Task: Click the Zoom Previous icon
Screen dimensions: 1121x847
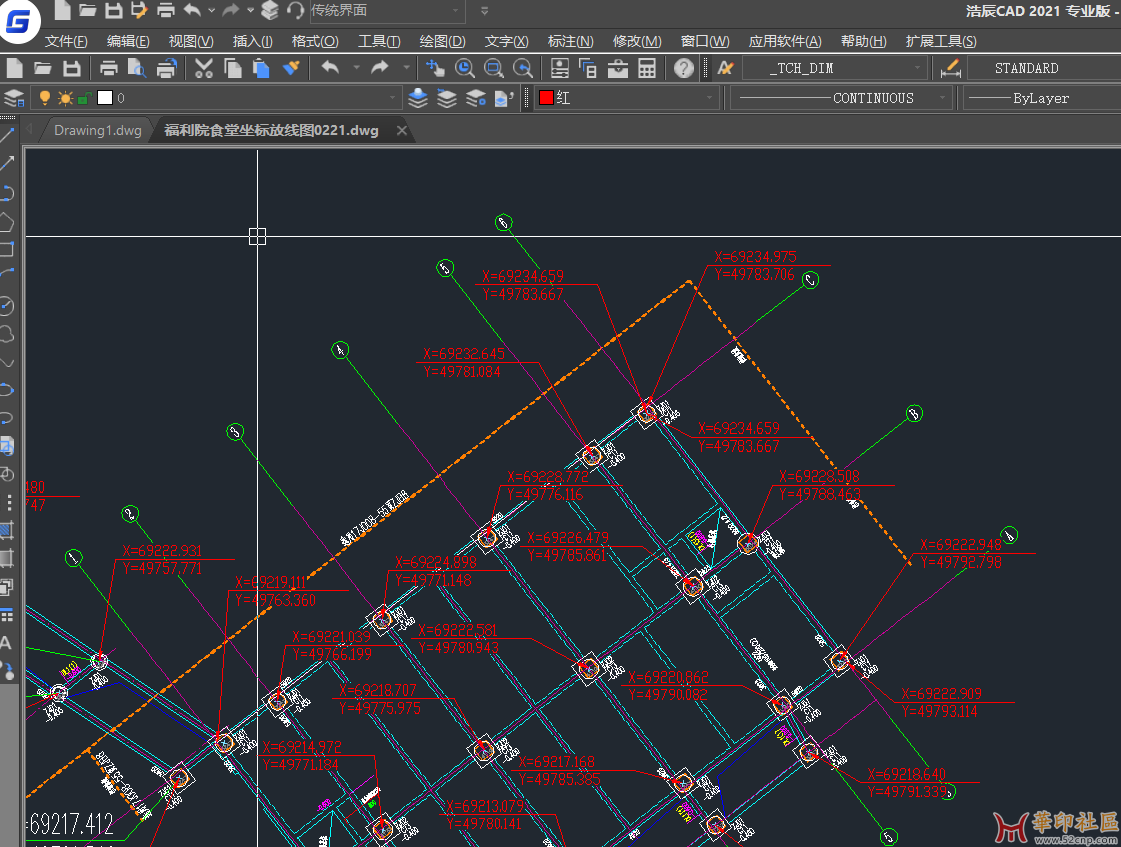Action: click(523, 69)
